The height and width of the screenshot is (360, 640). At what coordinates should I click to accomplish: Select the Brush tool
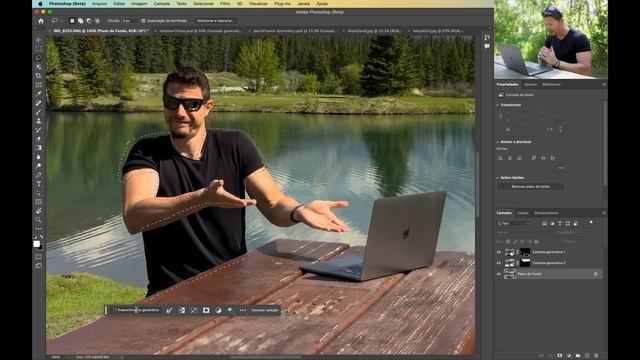[38, 112]
